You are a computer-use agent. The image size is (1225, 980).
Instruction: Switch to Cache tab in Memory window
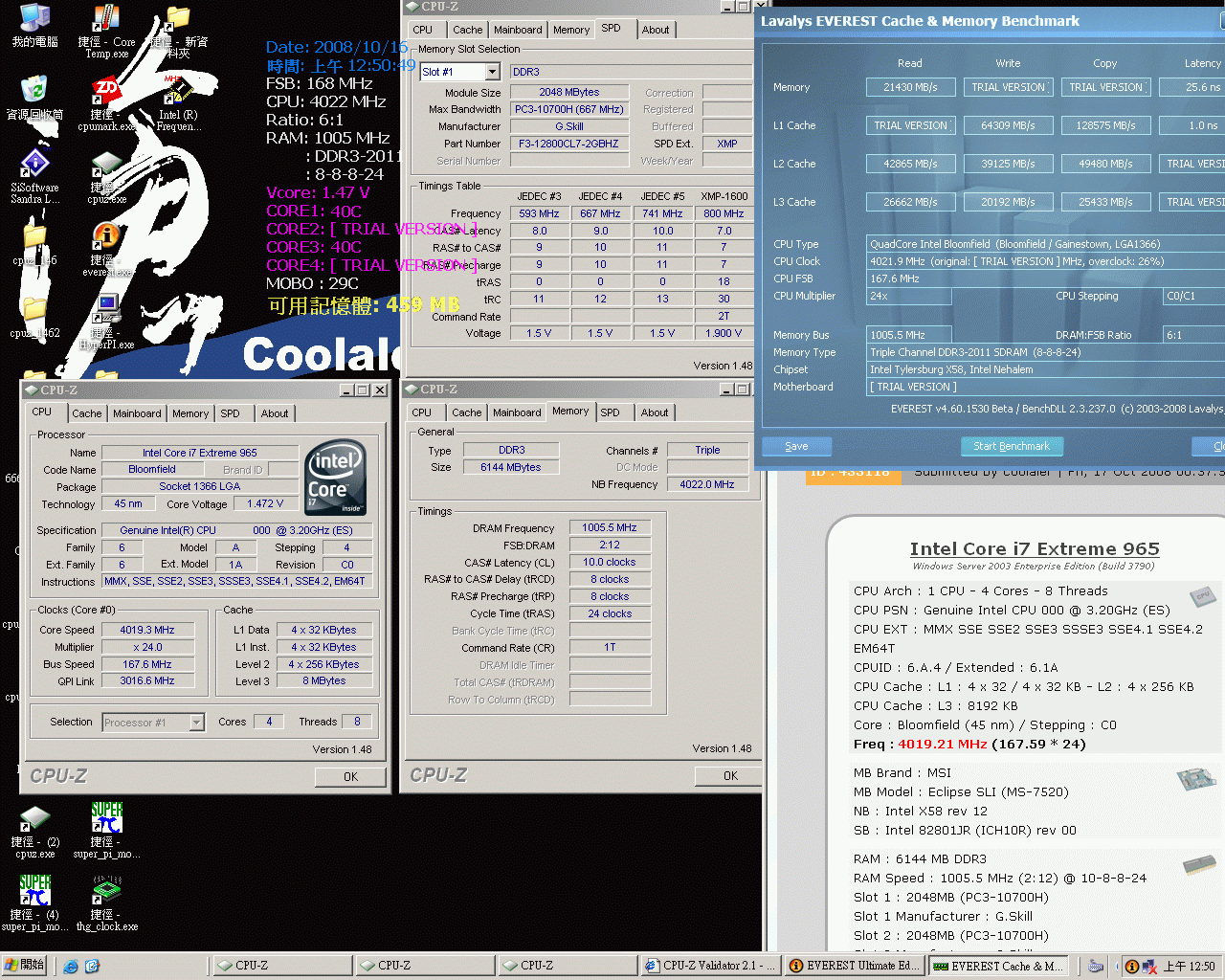coord(467,412)
